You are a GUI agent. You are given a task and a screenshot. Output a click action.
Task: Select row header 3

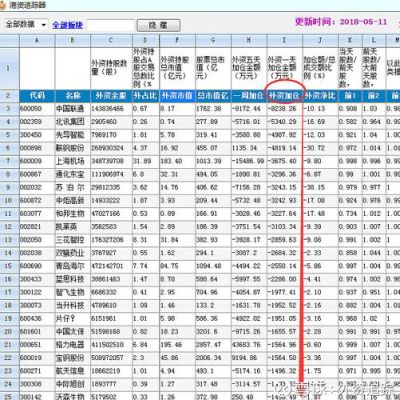click(x=9, y=109)
